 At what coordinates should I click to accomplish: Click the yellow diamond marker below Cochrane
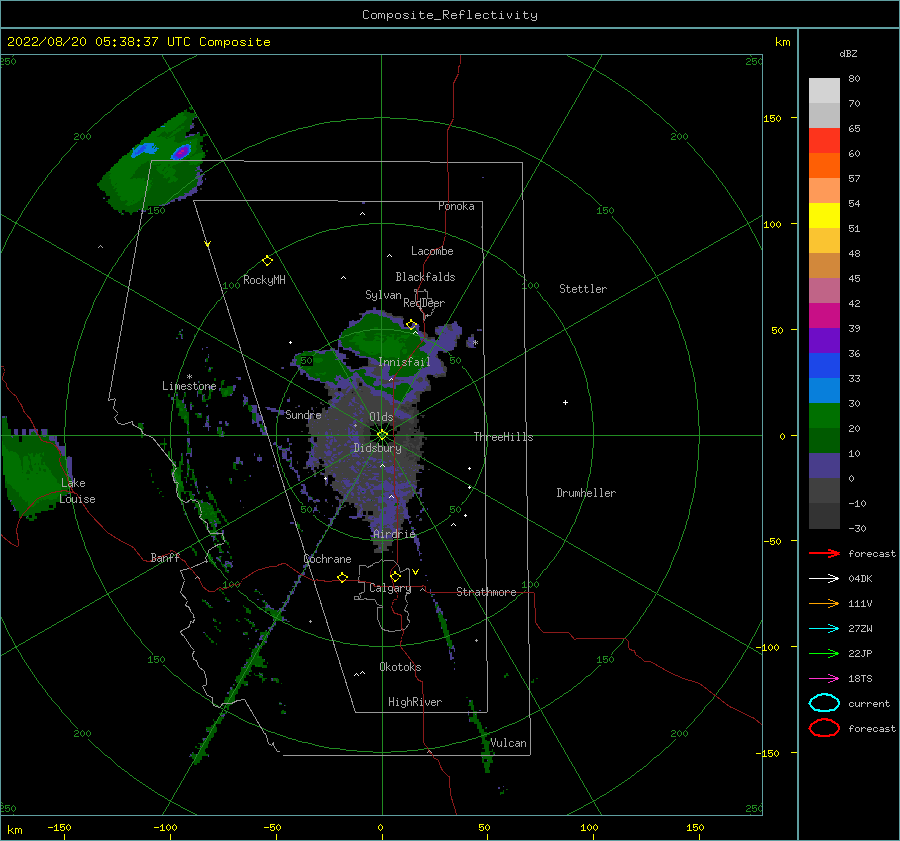pos(343,577)
